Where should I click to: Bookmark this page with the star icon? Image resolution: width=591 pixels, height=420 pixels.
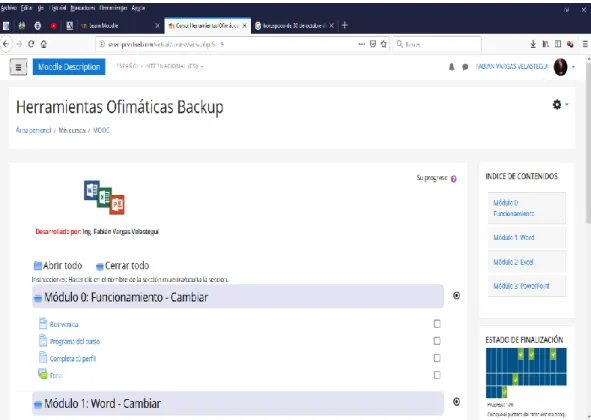point(383,44)
